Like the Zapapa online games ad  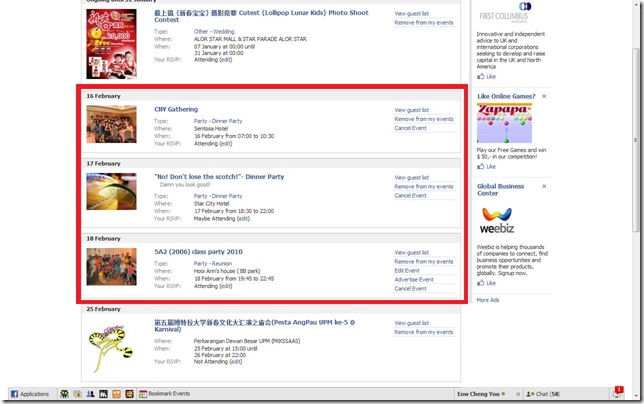[487, 167]
